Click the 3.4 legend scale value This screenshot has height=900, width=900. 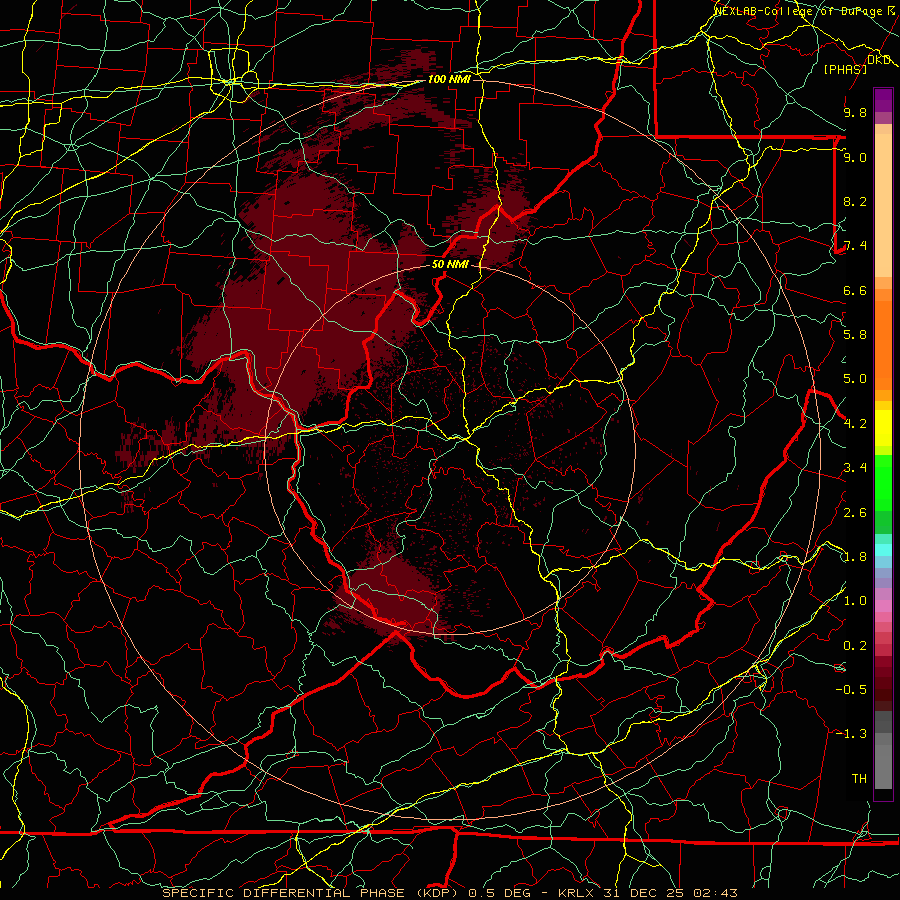[x=855, y=468]
